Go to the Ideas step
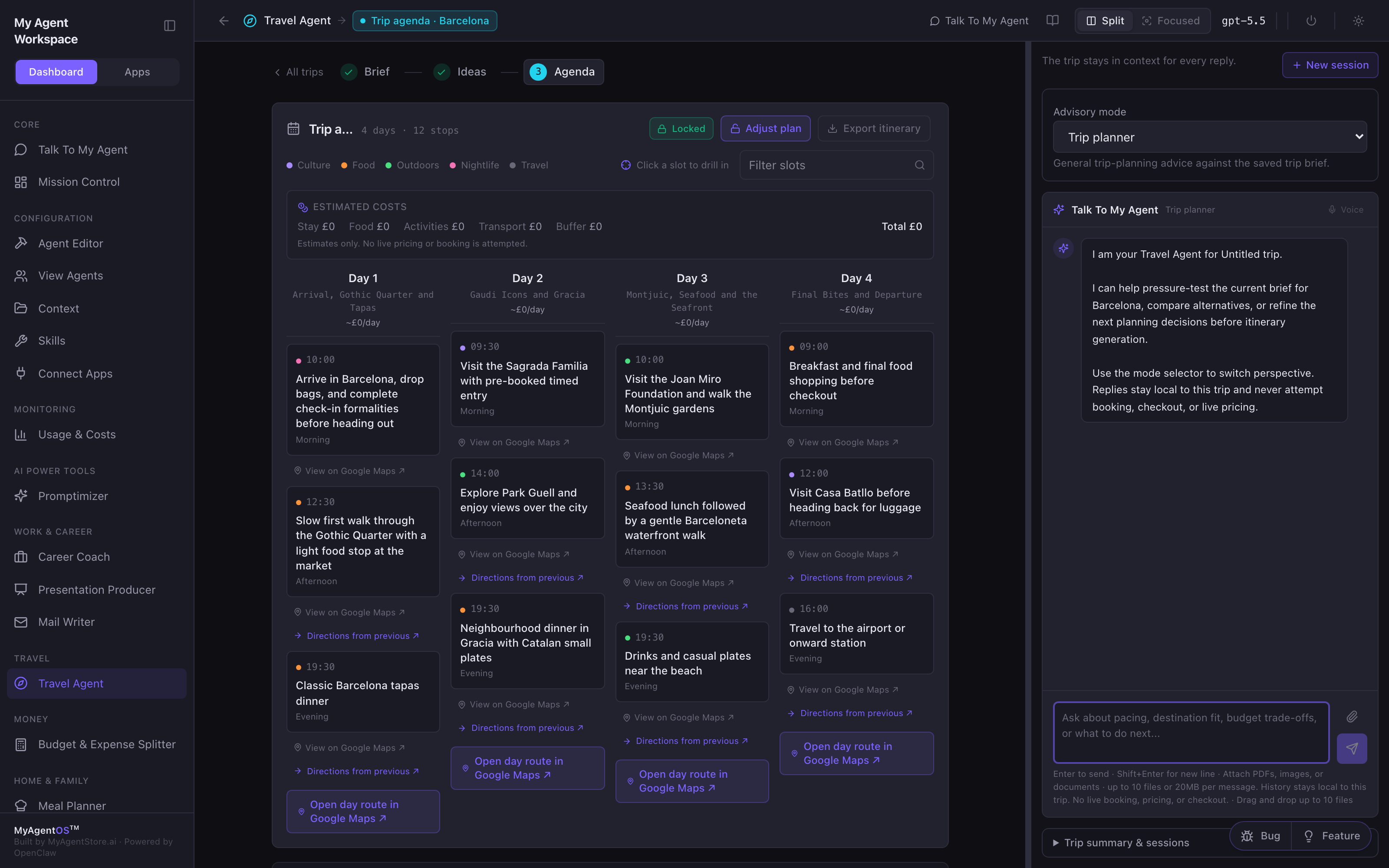The width and height of the screenshot is (1389, 868). coord(460,72)
